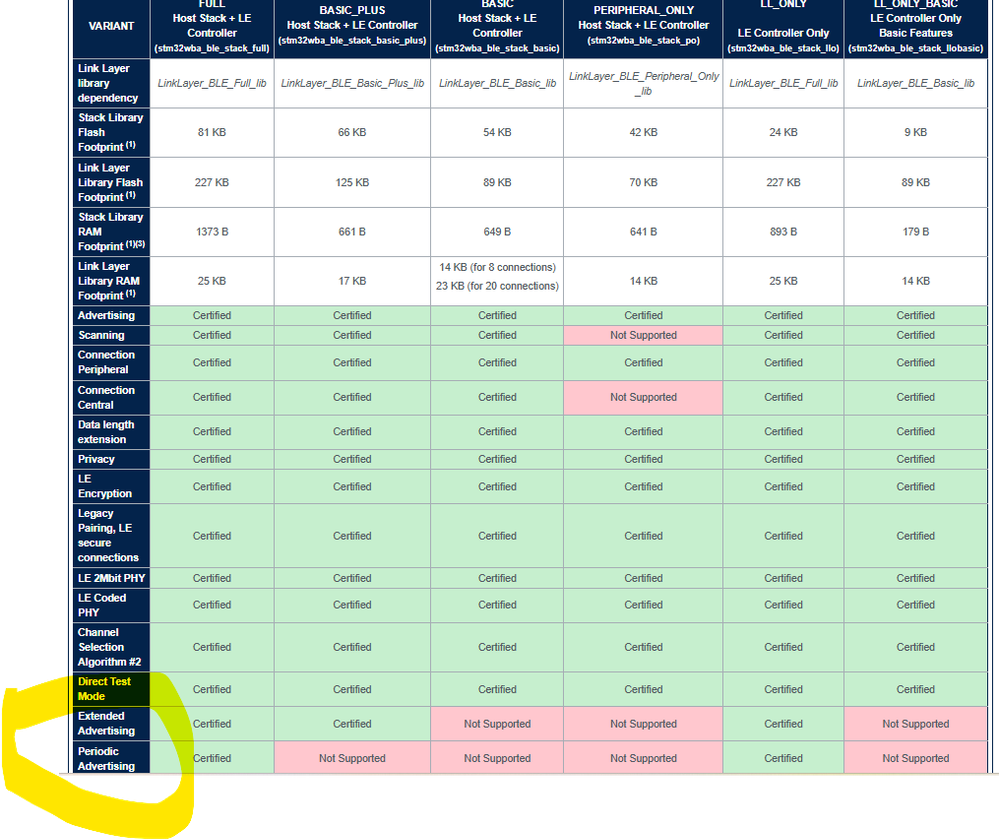Click the '661 B' RAM footprint value

click(x=352, y=232)
